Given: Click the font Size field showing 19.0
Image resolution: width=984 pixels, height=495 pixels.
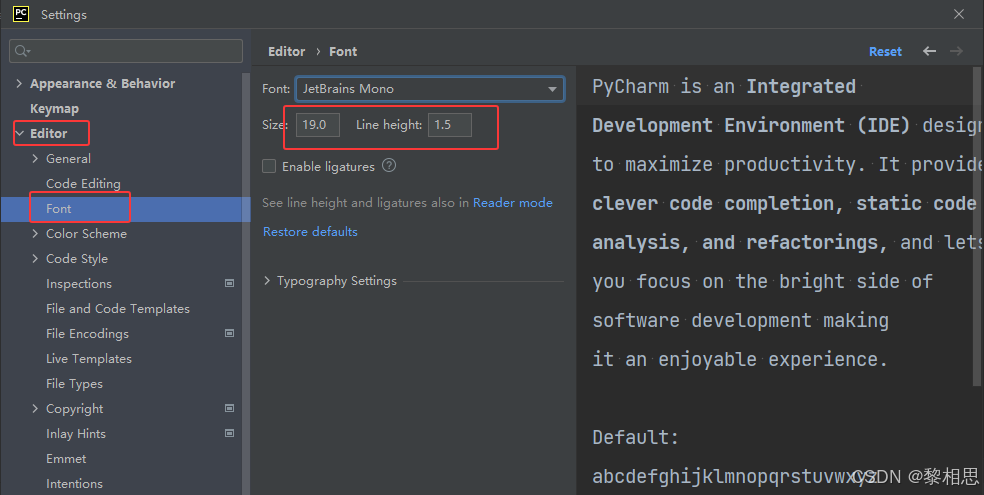Looking at the screenshot, I should click(318, 125).
